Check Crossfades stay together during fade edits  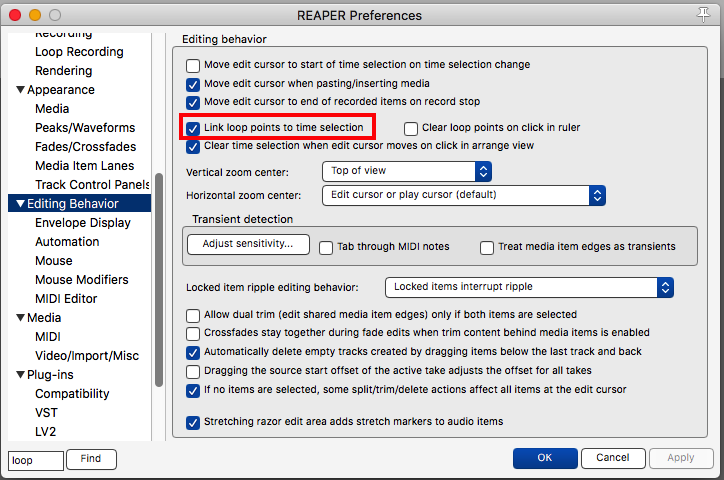193,334
